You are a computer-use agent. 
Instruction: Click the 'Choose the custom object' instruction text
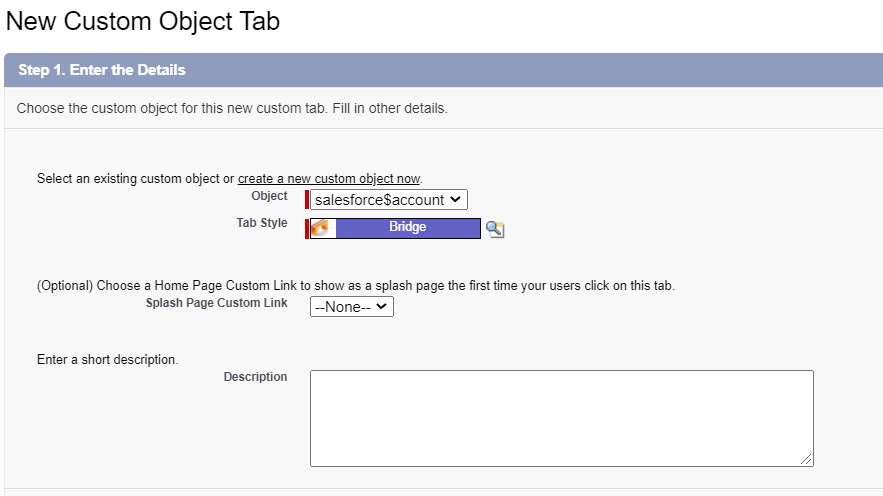[232, 108]
